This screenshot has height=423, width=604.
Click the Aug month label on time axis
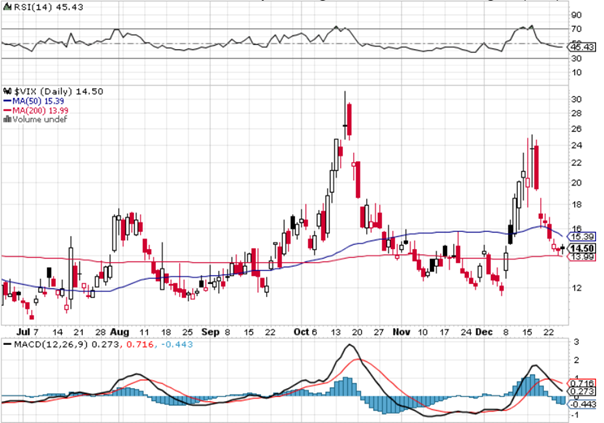tap(121, 329)
